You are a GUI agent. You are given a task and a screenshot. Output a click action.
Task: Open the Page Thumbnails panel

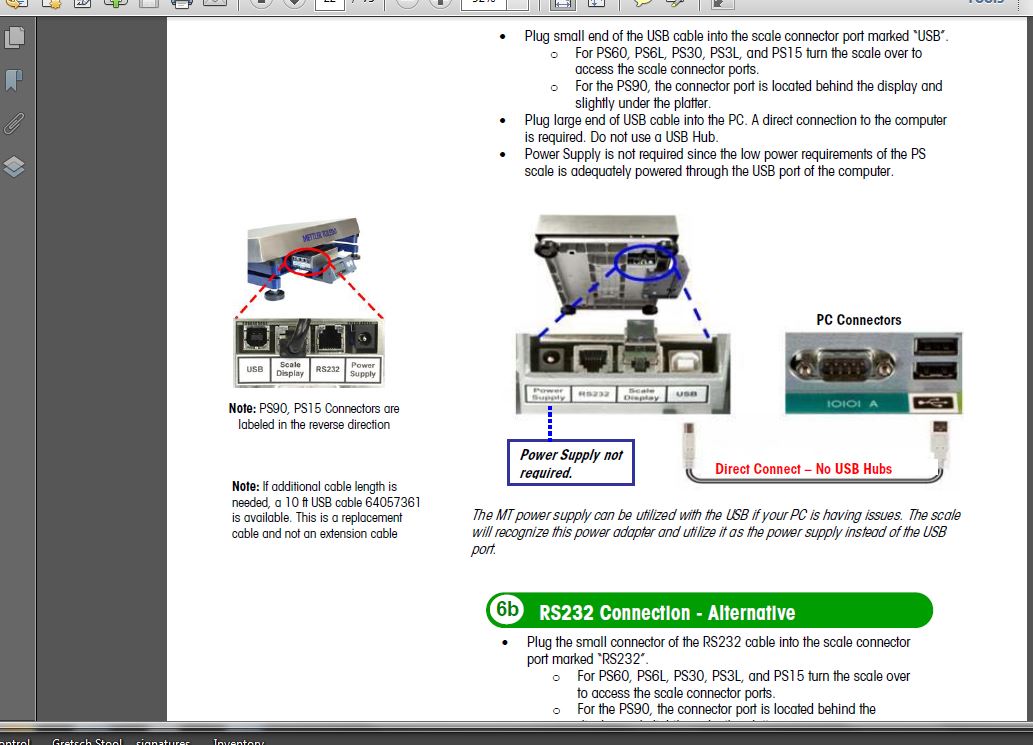(x=14, y=38)
